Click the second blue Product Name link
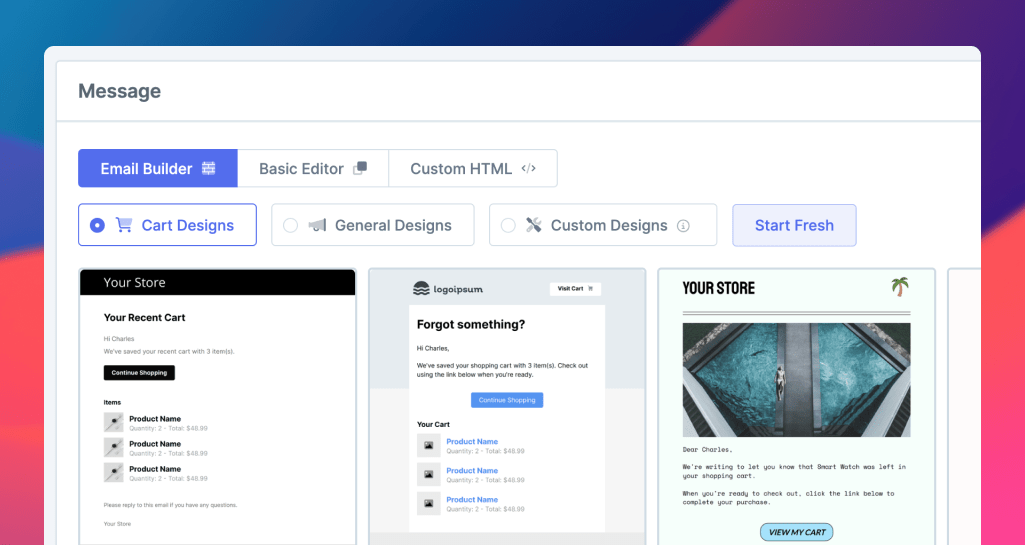1025x545 pixels. 472,471
